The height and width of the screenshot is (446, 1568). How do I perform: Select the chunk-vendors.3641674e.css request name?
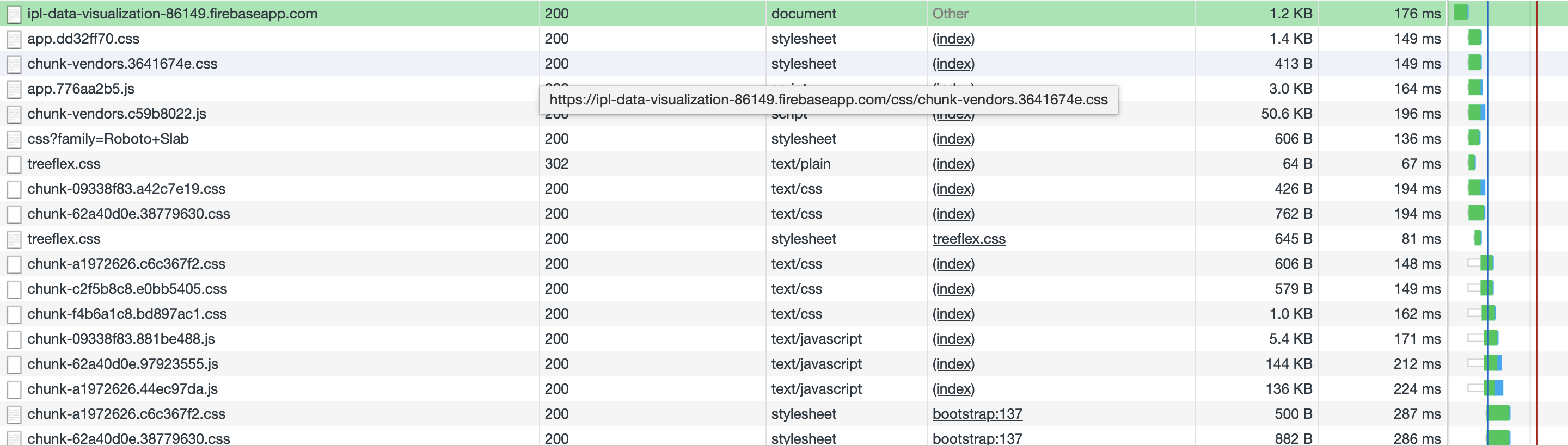click(122, 64)
